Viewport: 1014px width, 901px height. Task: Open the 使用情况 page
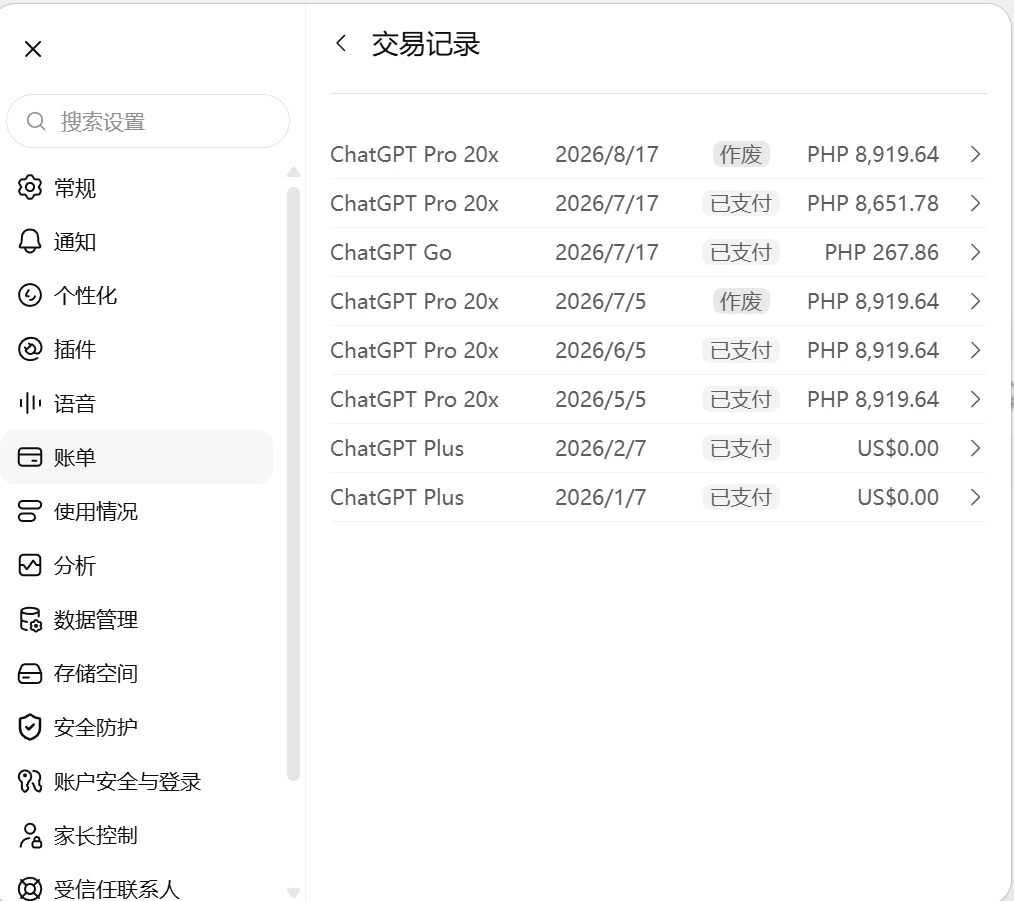(x=136, y=511)
